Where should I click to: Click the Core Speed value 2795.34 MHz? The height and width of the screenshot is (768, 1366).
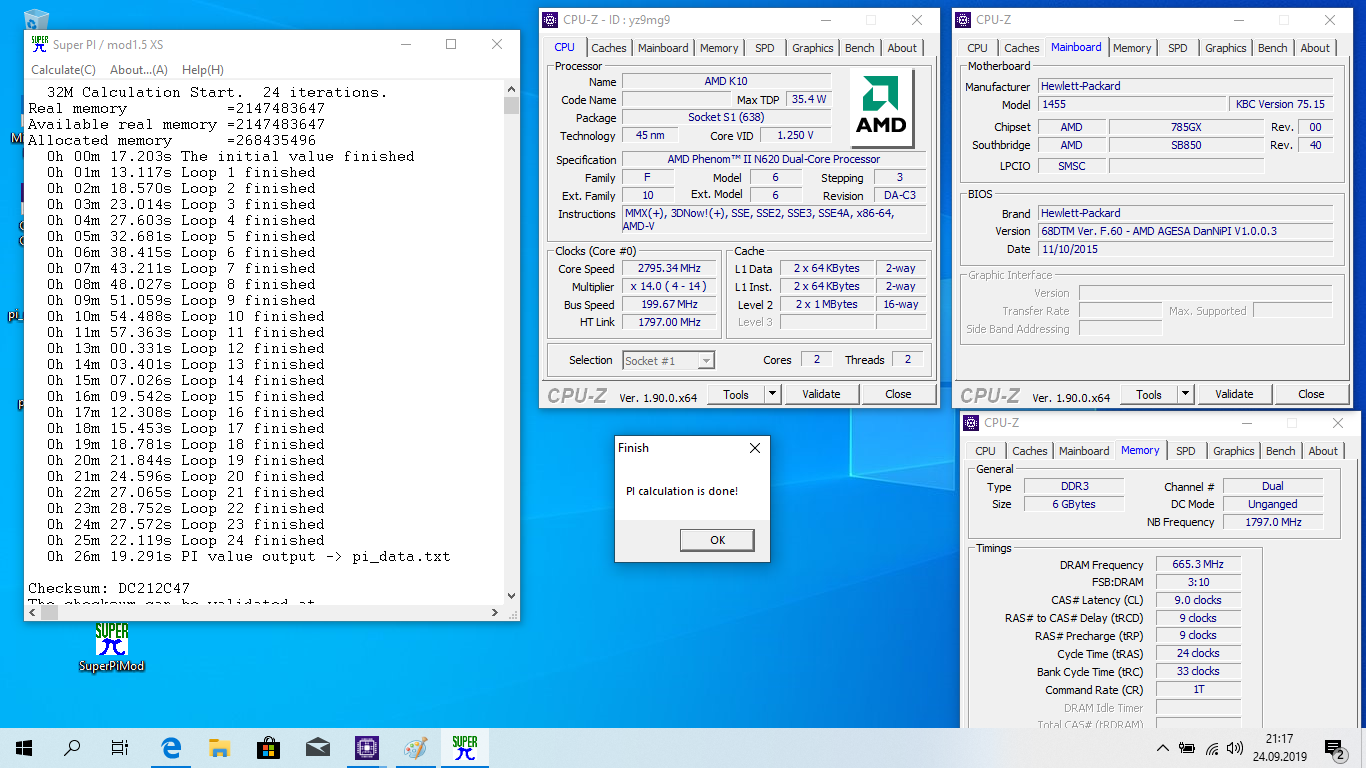pos(669,269)
